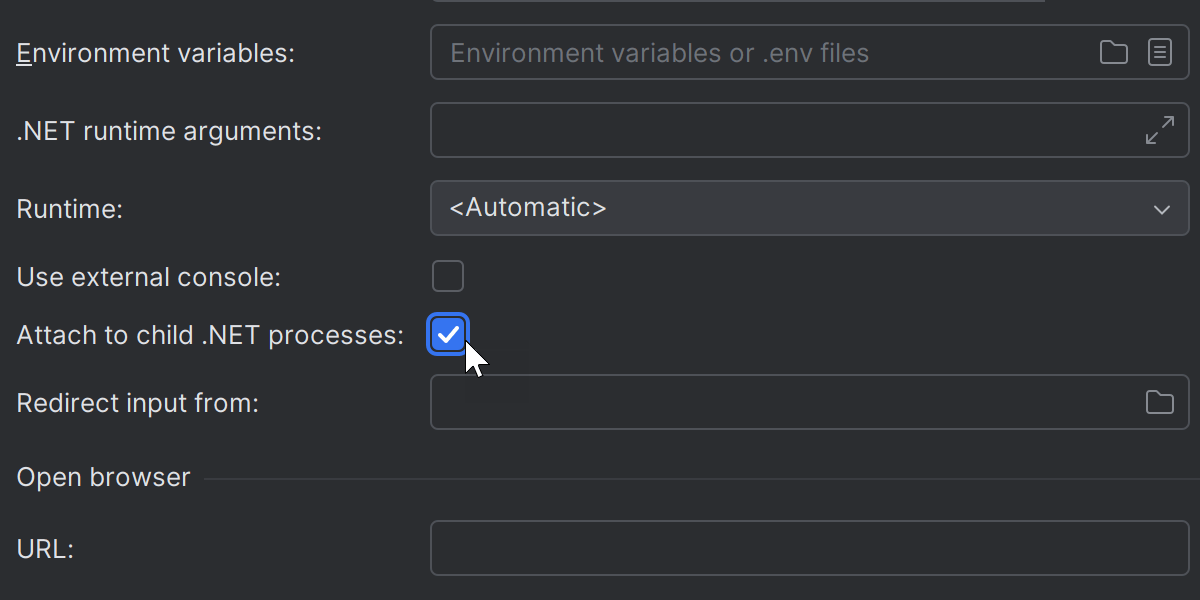Click the .NET runtime arguments label
Screen dimensions: 1200x600
[169, 131]
